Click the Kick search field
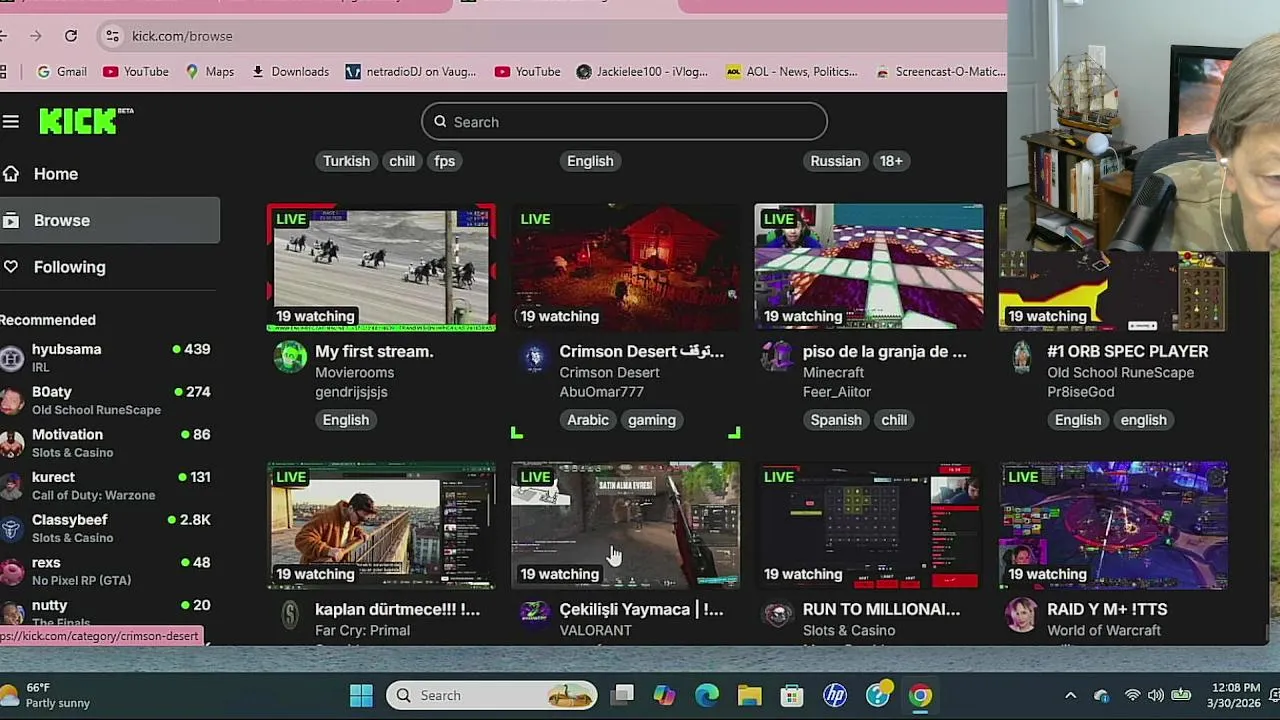Image resolution: width=1280 pixels, height=720 pixels. [x=624, y=122]
